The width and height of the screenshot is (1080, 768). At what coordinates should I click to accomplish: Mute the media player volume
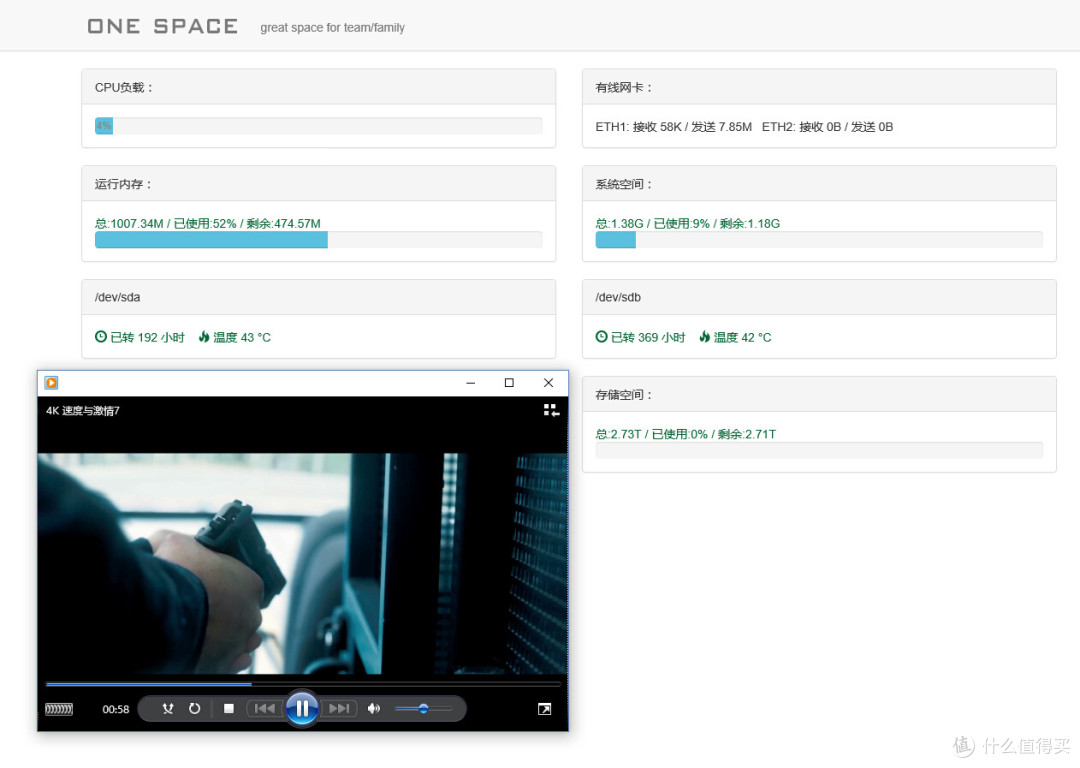[x=373, y=708]
